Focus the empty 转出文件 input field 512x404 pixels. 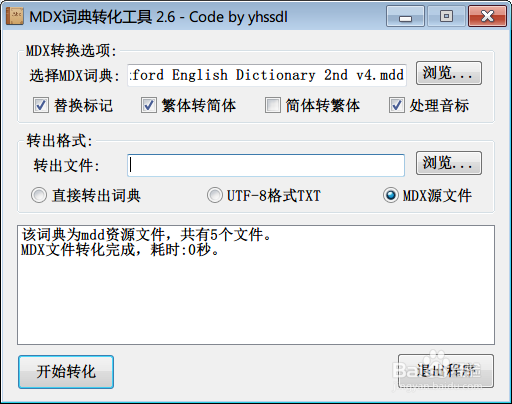tap(266, 165)
